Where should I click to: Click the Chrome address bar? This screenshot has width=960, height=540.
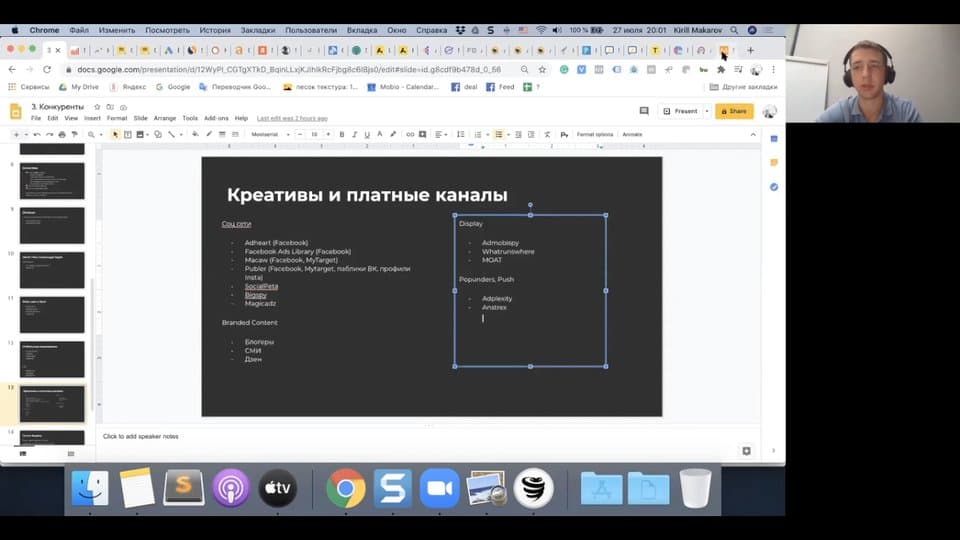289,70
